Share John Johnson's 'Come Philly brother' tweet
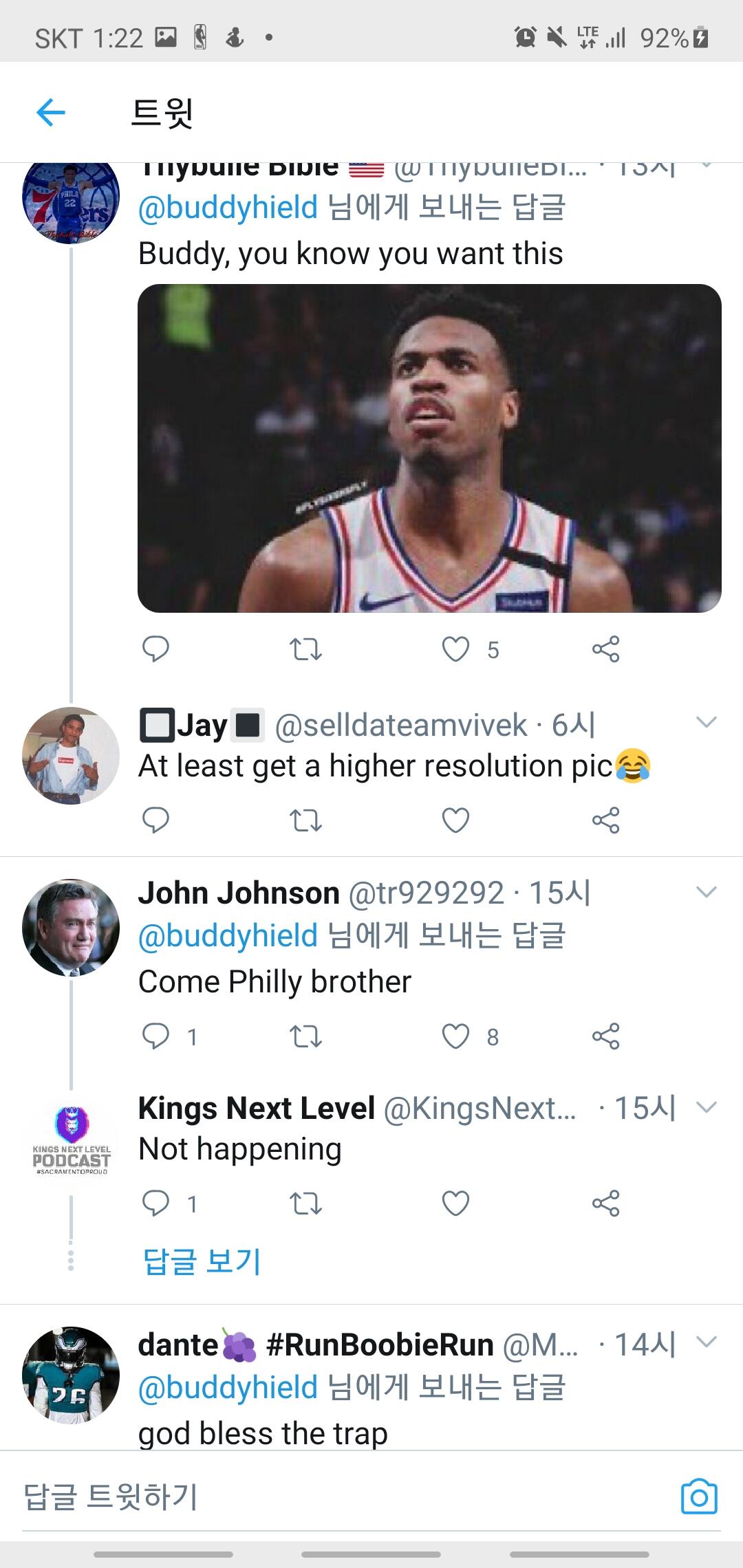 pos(605,1036)
